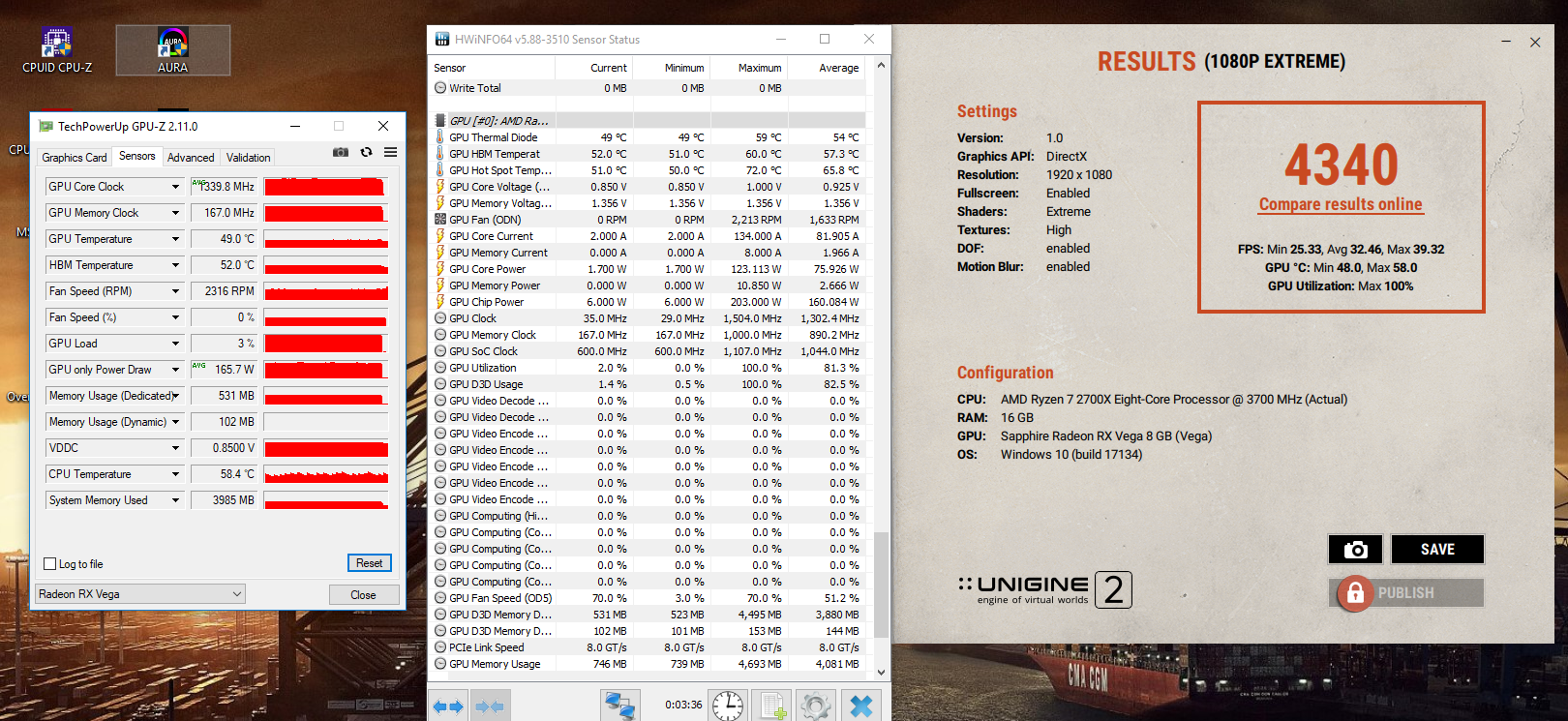Switch to Validation tab
Image resolution: width=1568 pixels, height=721 pixels.
(249, 158)
